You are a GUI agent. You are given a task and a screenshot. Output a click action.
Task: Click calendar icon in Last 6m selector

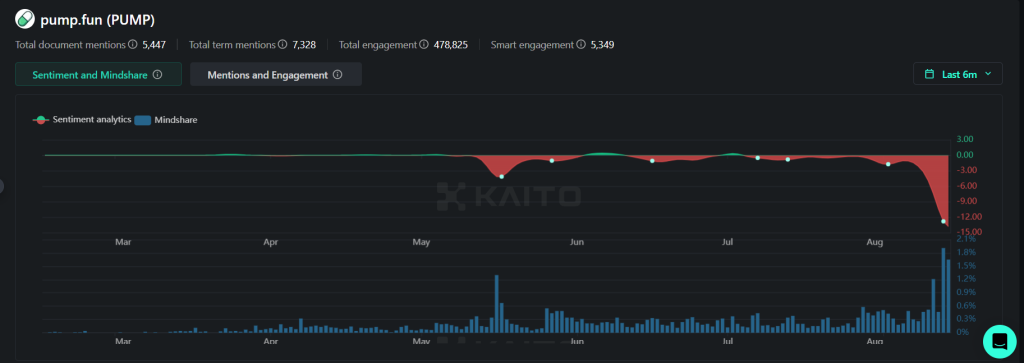point(929,74)
